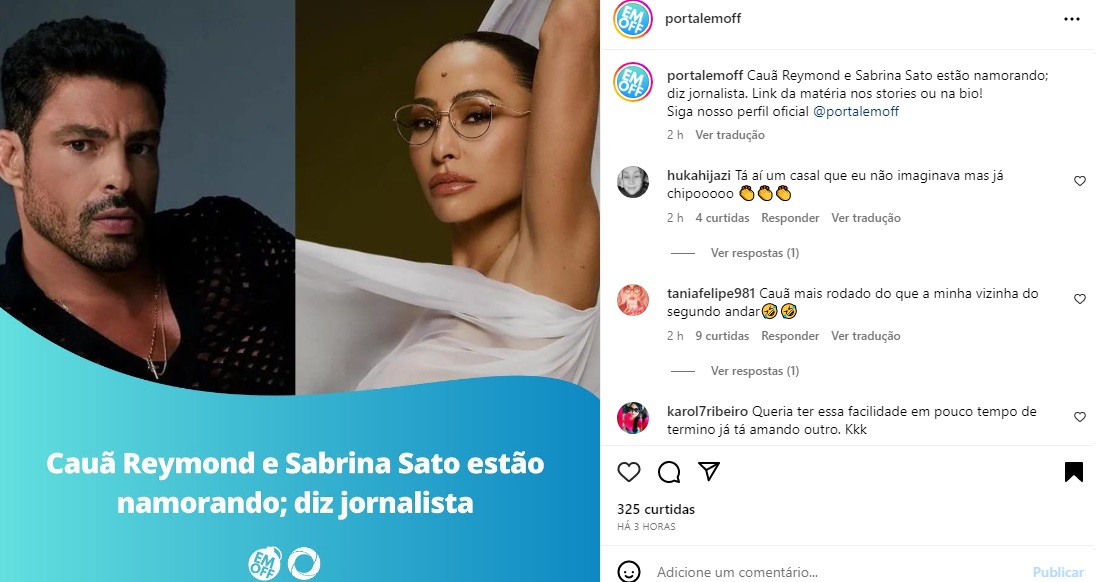Image resolution: width=1096 pixels, height=582 pixels.
Task: Like the post with the heart icon
Action: pos(628,472)
